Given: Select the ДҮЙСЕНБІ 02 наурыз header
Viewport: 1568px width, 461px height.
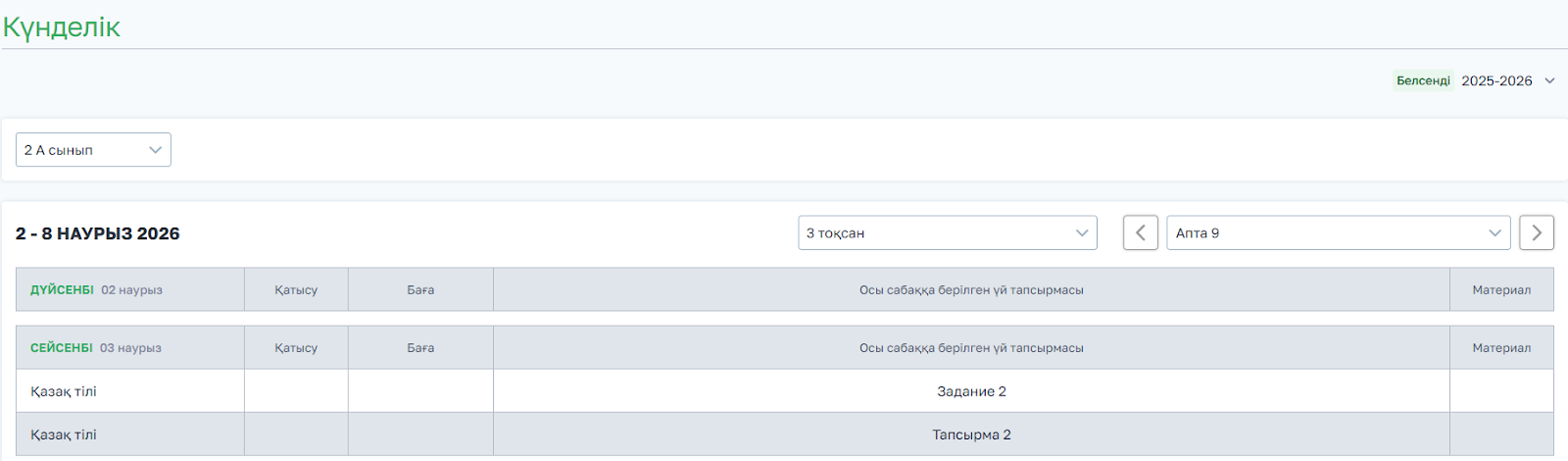Looking at the screenshot, I should (x=96, y=289).
